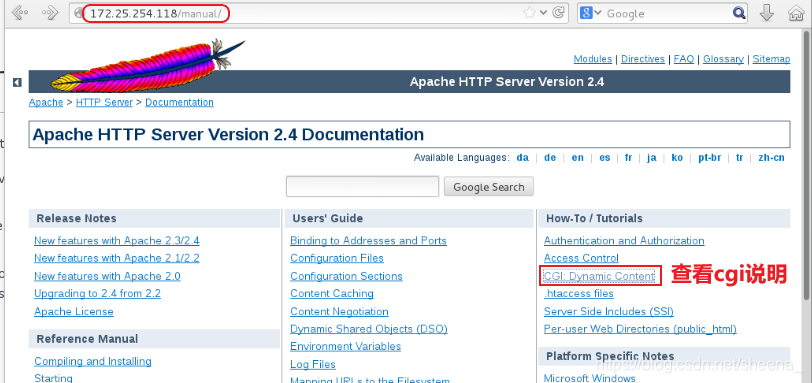Click the Documentation breadcrumb link
Screen dimensions: 812x383
click(179, 102)
